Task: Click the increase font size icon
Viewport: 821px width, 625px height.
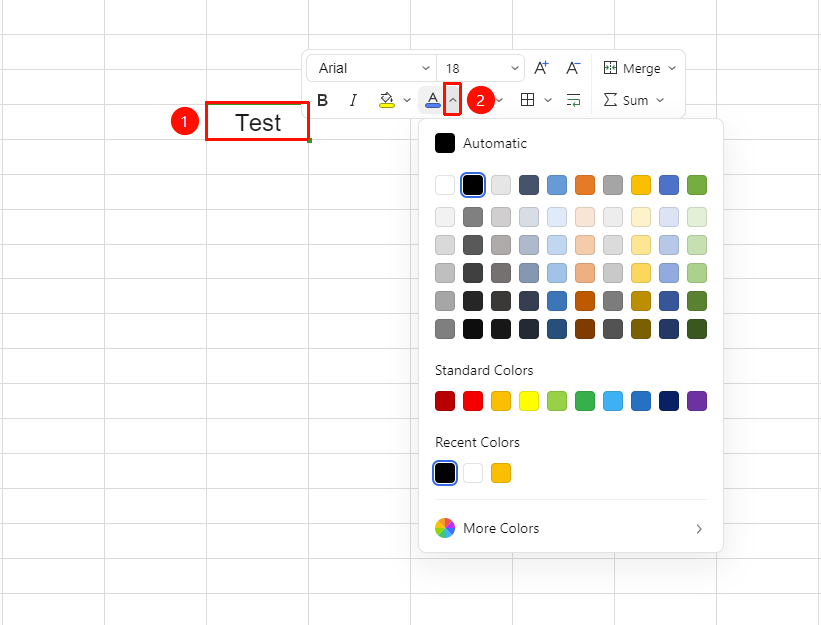Action: (541, 68)
